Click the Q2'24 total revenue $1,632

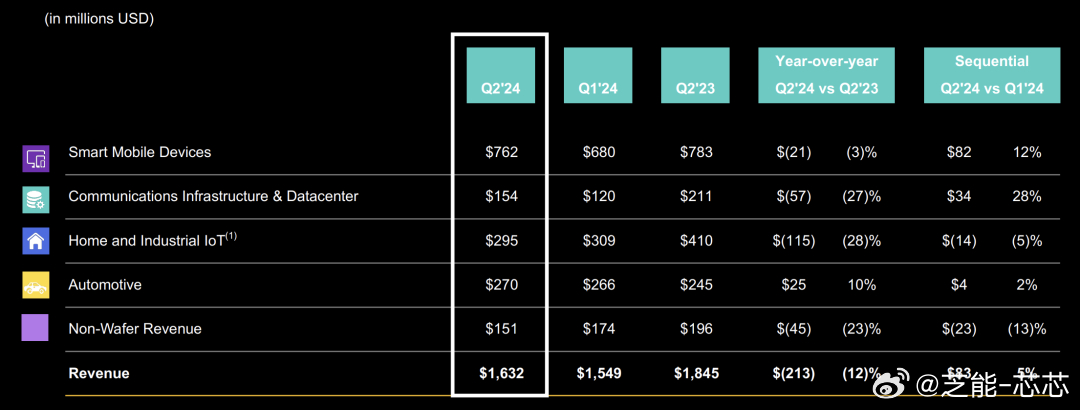pos(501,373)
